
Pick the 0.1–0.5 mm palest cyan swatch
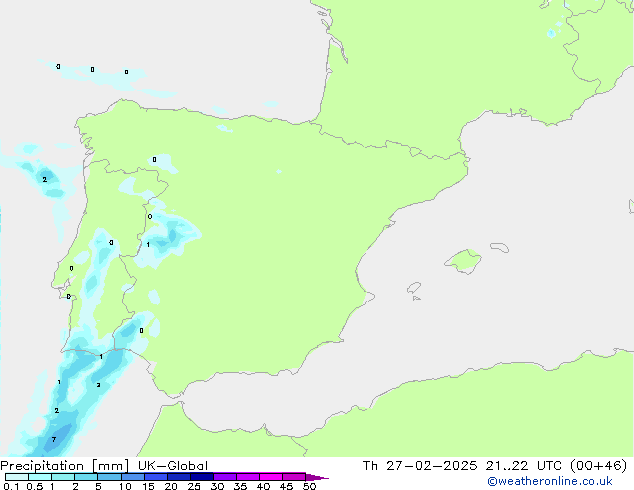coord(17,477)
